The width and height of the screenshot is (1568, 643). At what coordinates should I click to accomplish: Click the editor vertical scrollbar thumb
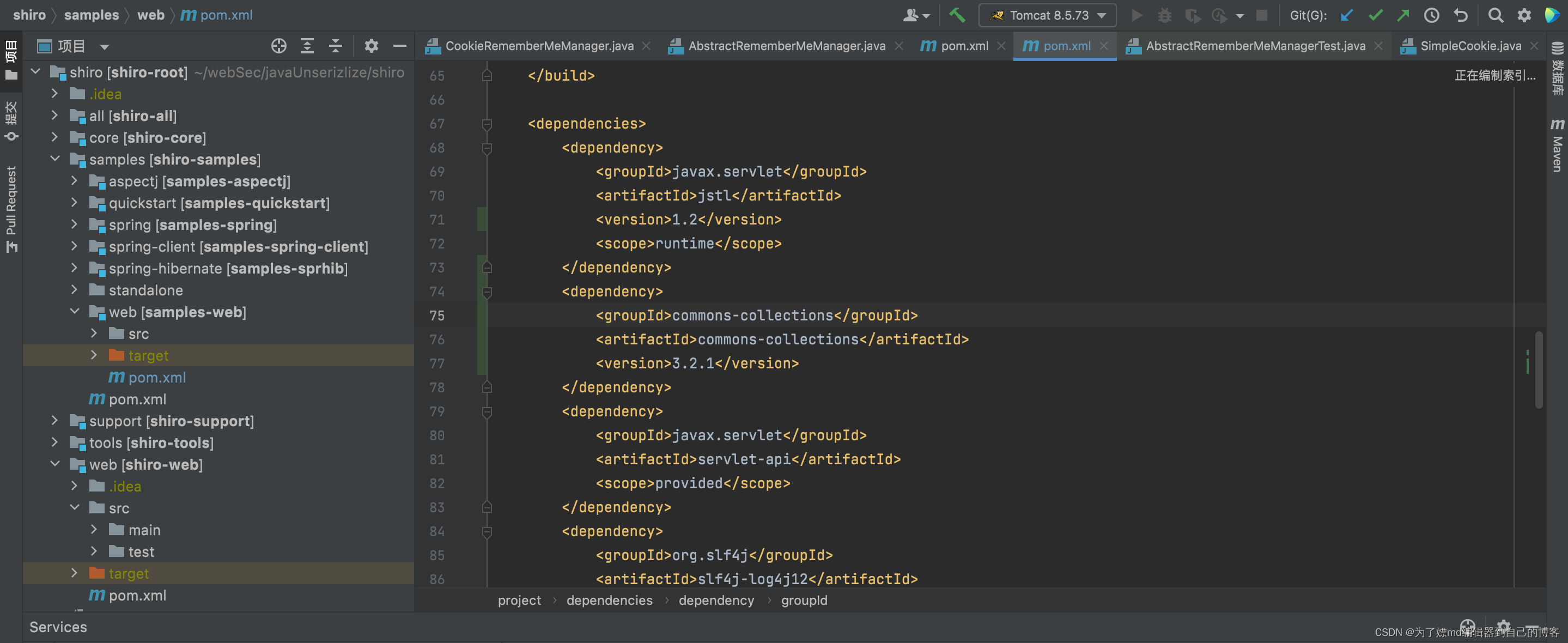click(1538, 369)
